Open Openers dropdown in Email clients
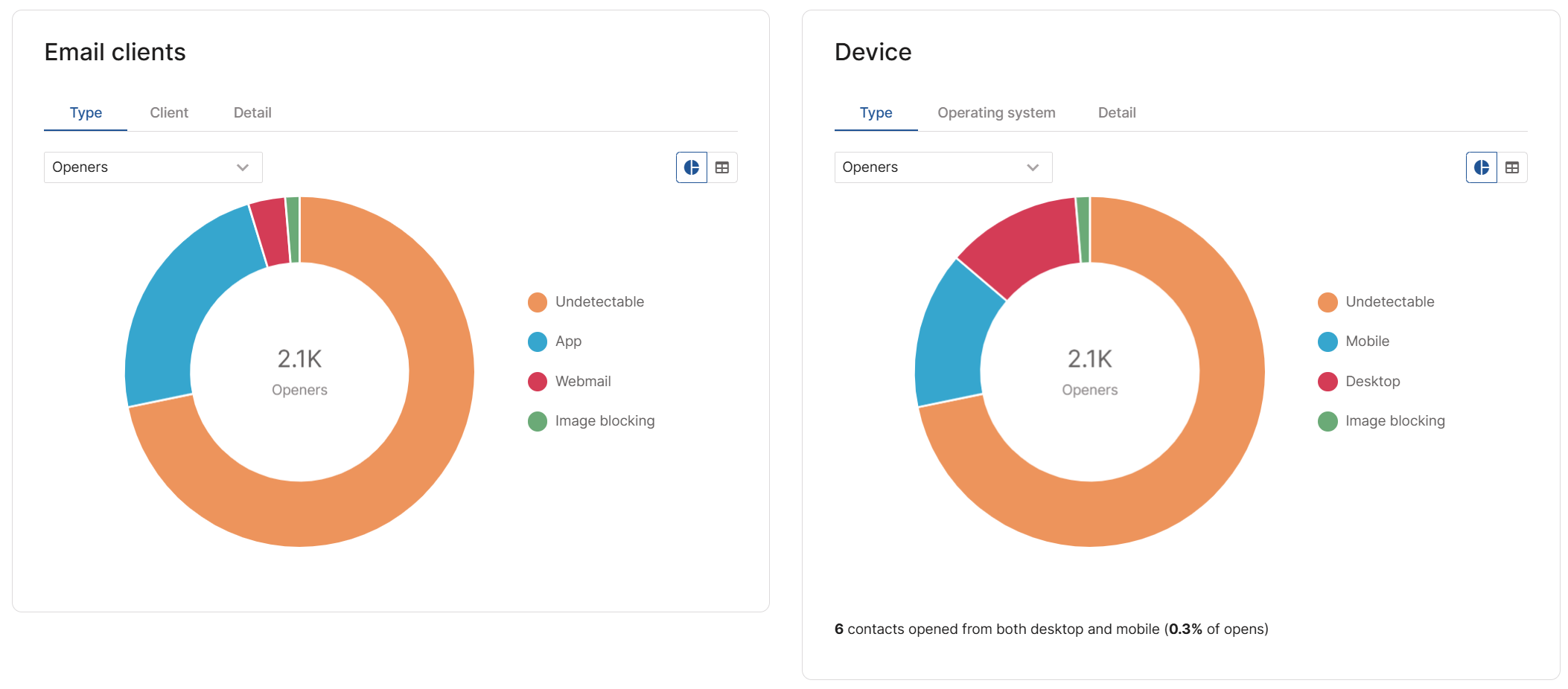 click(153, 167)
